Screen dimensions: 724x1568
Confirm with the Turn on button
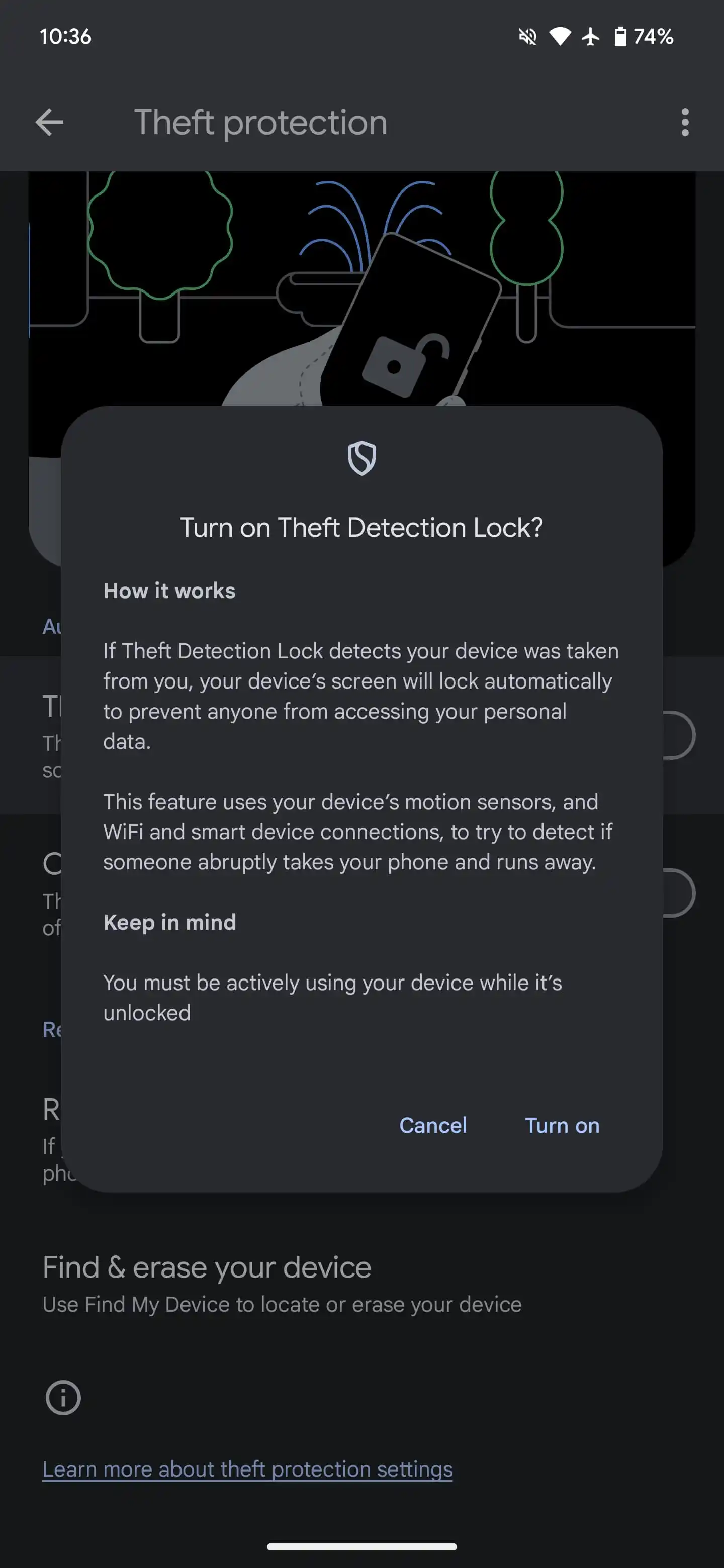tap(562, 1125)
